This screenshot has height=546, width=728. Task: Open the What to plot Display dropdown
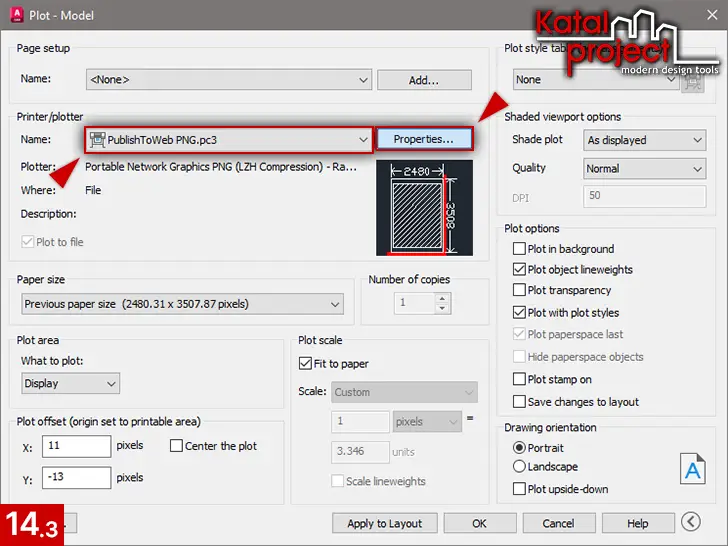point(70,383)
